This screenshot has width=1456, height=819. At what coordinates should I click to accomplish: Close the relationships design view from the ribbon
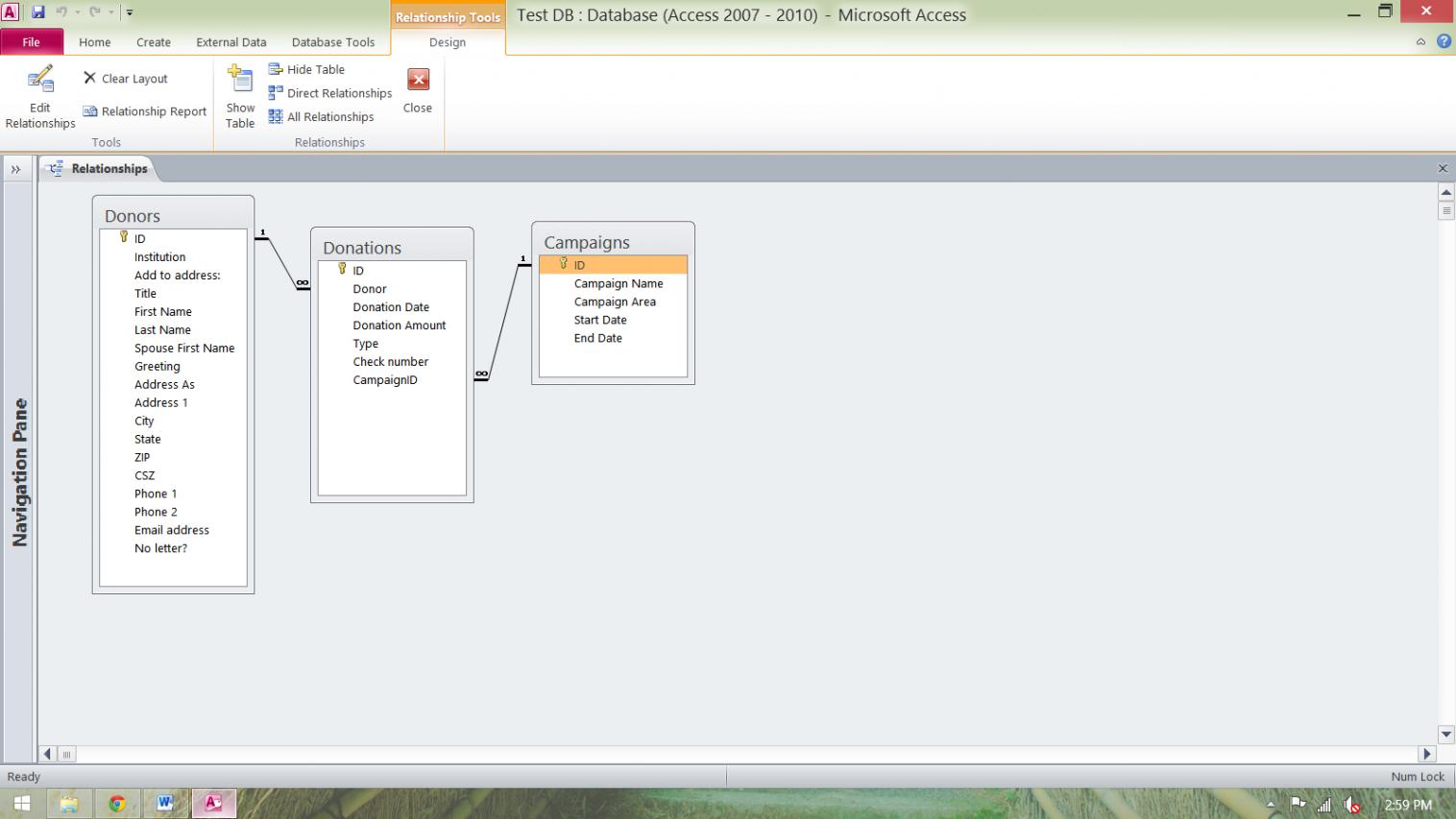418,92
